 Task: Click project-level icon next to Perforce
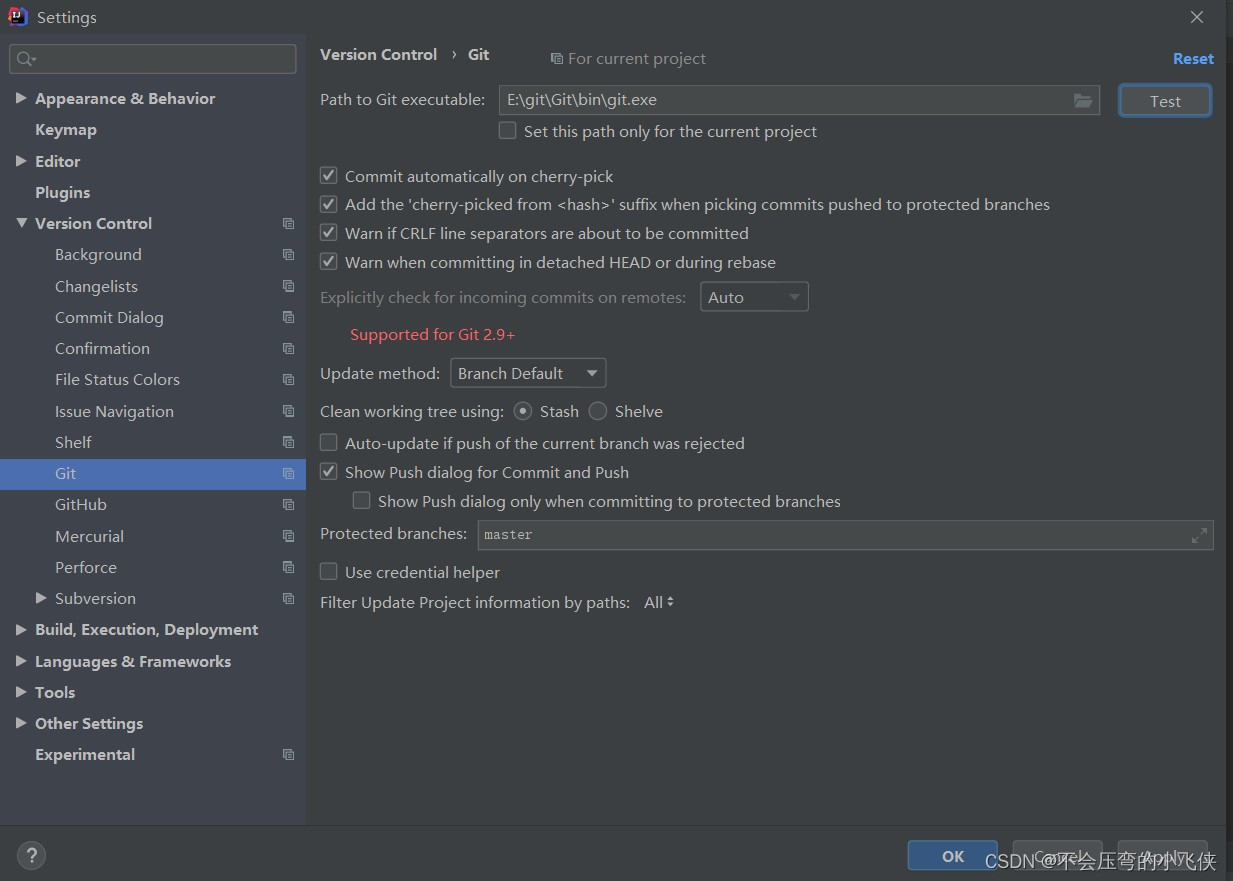tap(288, 567)
